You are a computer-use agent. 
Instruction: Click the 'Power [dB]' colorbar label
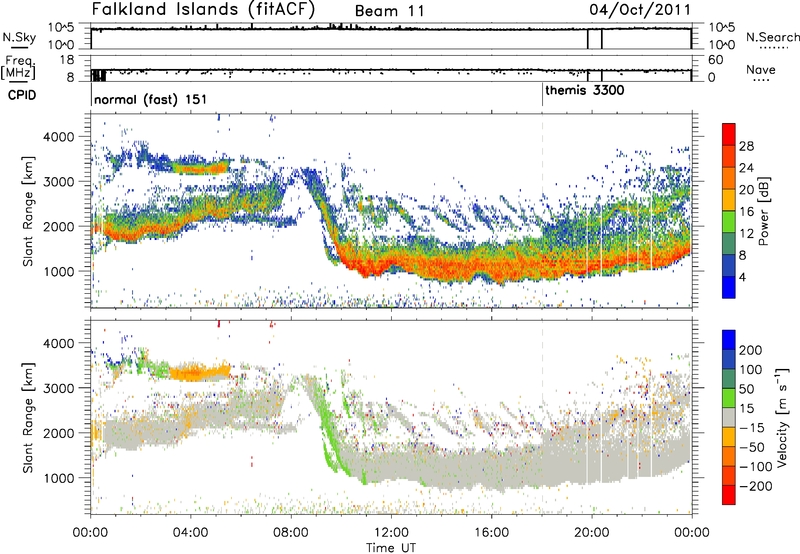pyautogui.click(x=763, y=211)
